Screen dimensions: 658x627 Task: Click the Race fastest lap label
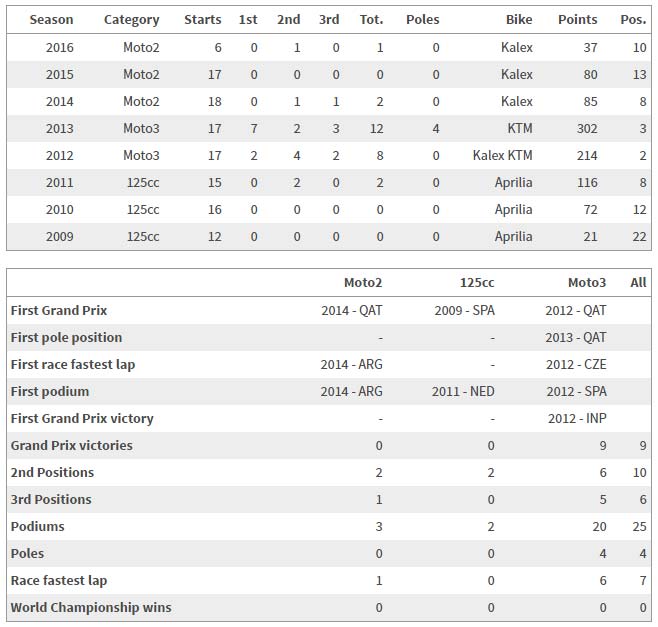(x=59, y=580)
